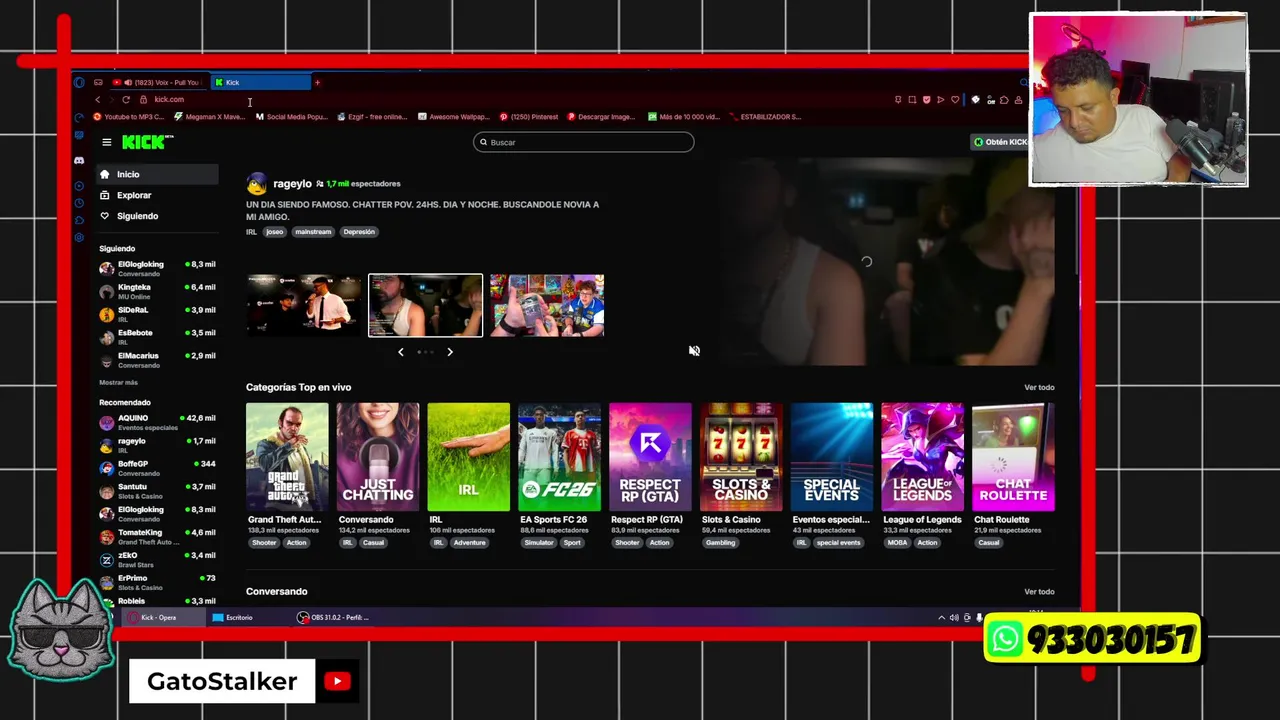The height and width of the screenshot is (720, 1280).
Task: Select the third featured stream thumbnail
Action: [547, 305]
